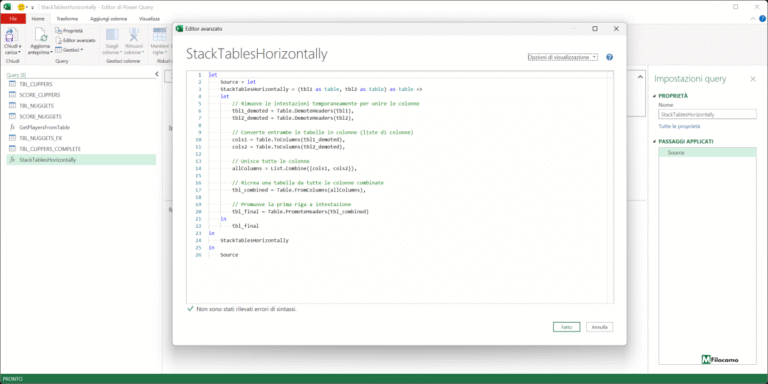Open Gestisci dropdown in Query group
Image resolution: width=768 pixels, height=384 pixels.
point(69,49)
